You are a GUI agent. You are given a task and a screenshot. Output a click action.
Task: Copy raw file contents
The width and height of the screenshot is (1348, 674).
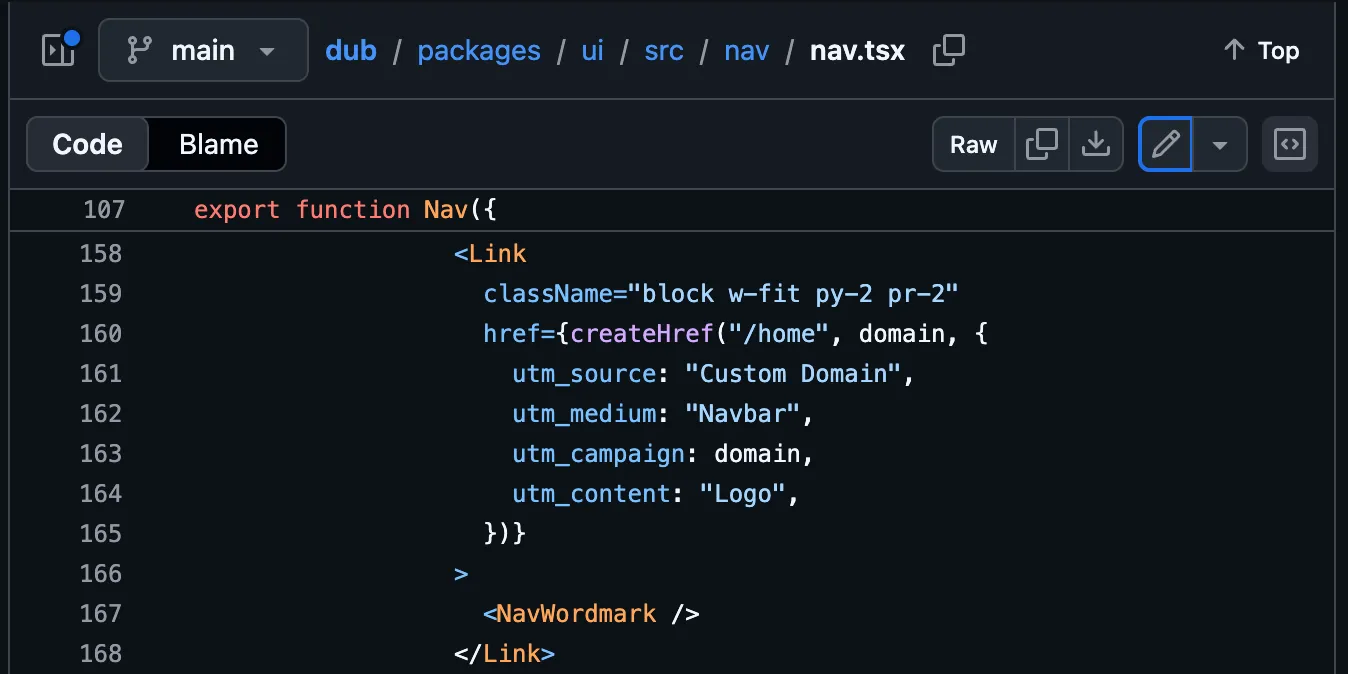pos(1042,145)
